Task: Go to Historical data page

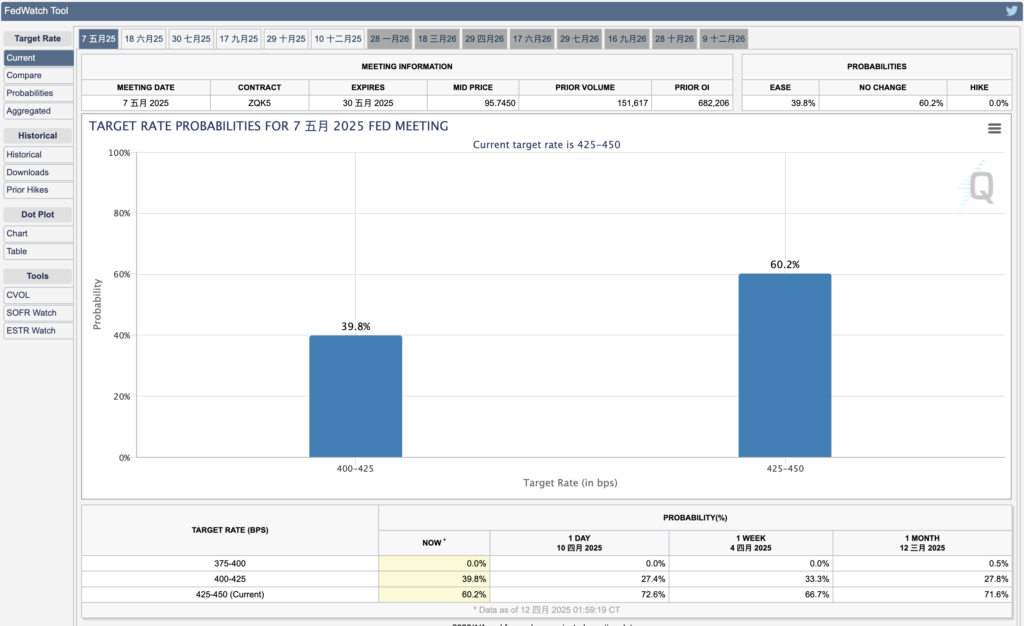Action: click(38, 154)
